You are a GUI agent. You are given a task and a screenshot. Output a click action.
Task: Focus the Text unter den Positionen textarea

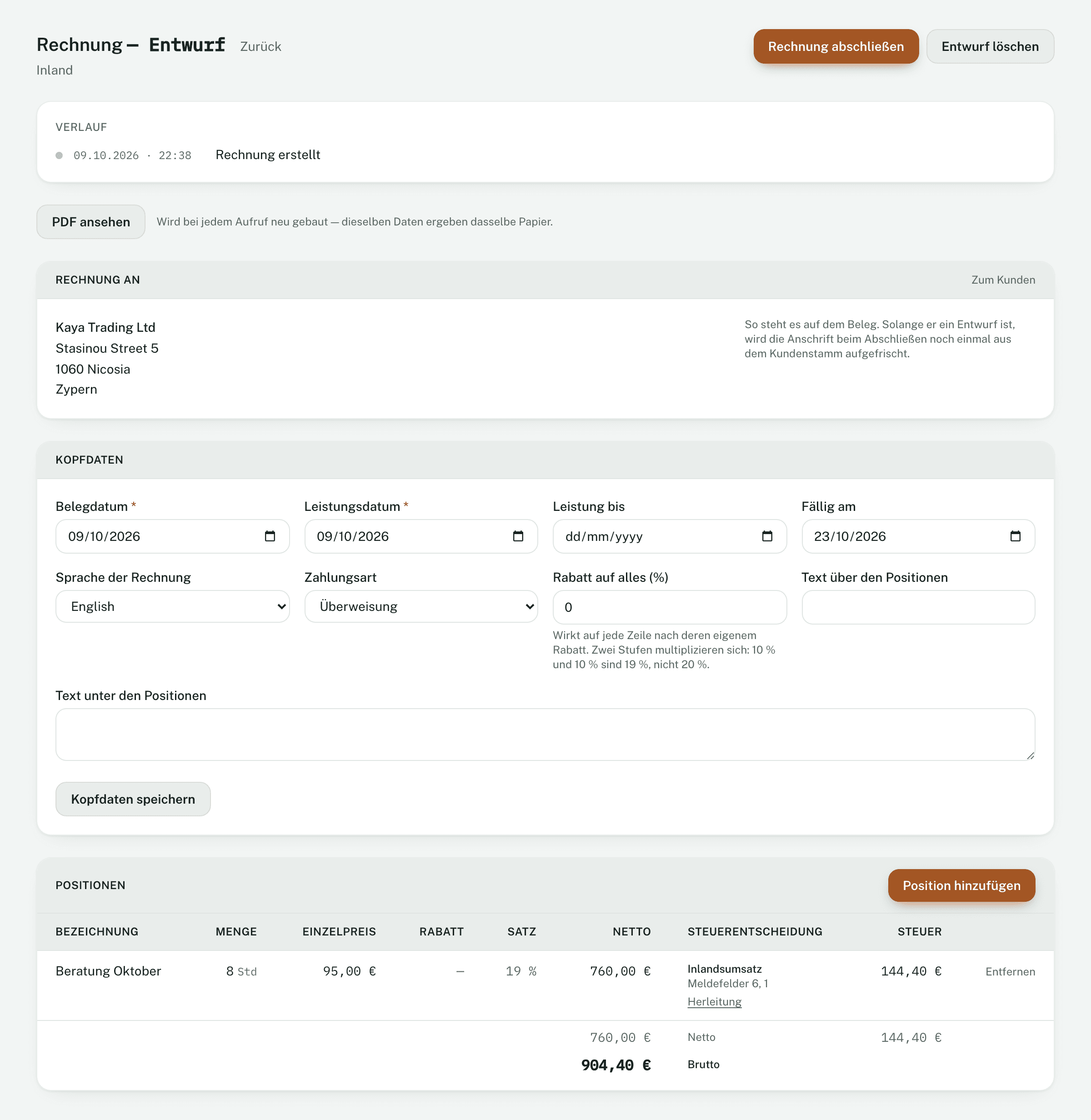[x=545, y=735]
